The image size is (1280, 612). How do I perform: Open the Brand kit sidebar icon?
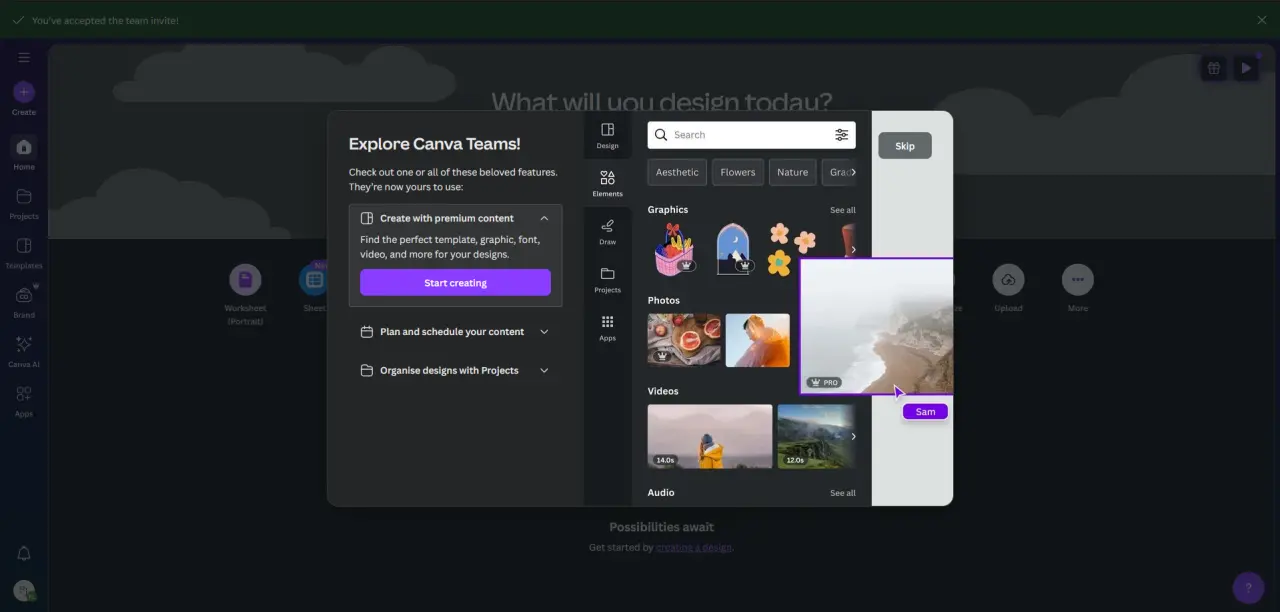tap(24, 295)
